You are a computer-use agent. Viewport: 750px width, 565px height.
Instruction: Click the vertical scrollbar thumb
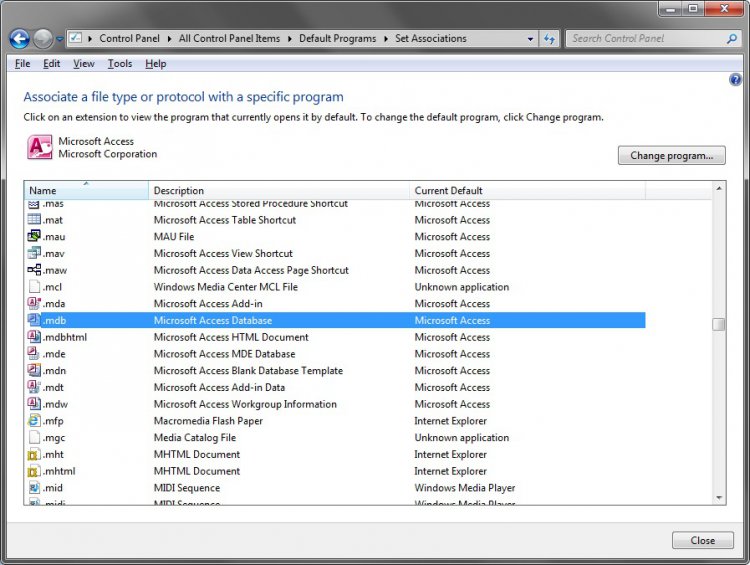(718, 324)
